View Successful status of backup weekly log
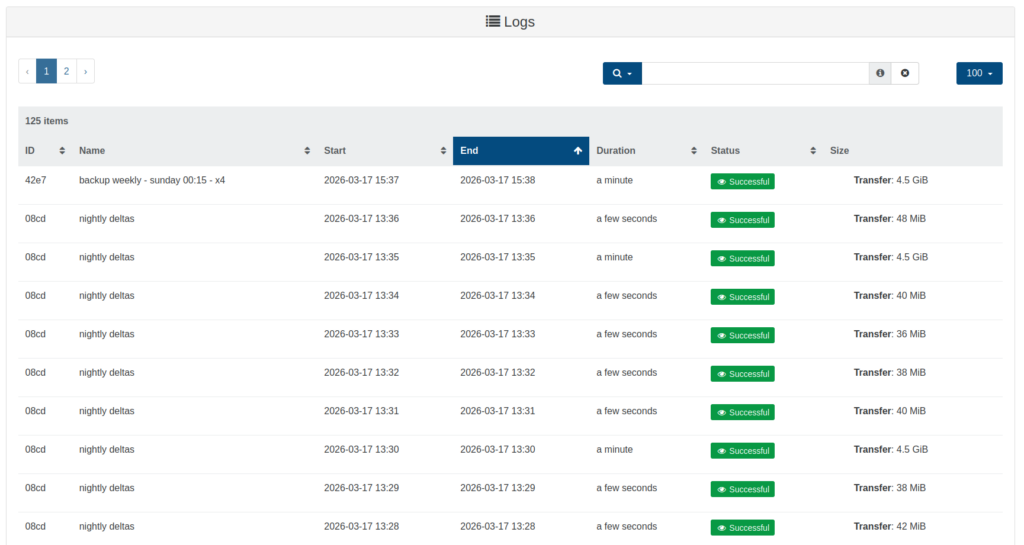 [742, 181]
